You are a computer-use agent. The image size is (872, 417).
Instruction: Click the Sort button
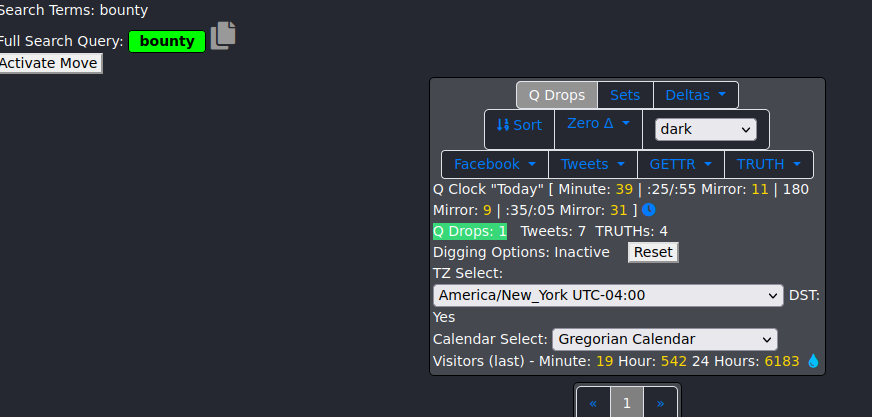point(519,125)
